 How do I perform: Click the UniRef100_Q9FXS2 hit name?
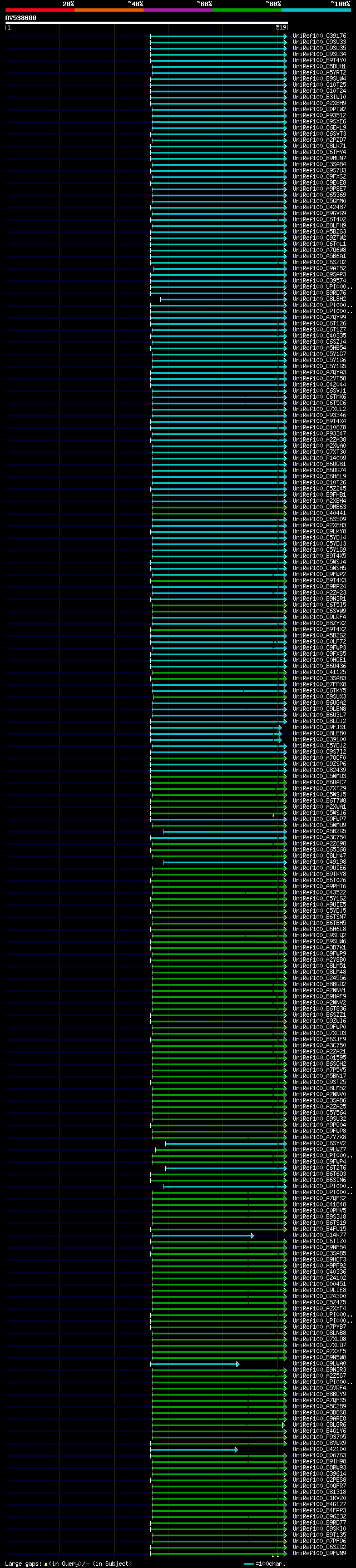pyautogui.click(x=319, y=176)
